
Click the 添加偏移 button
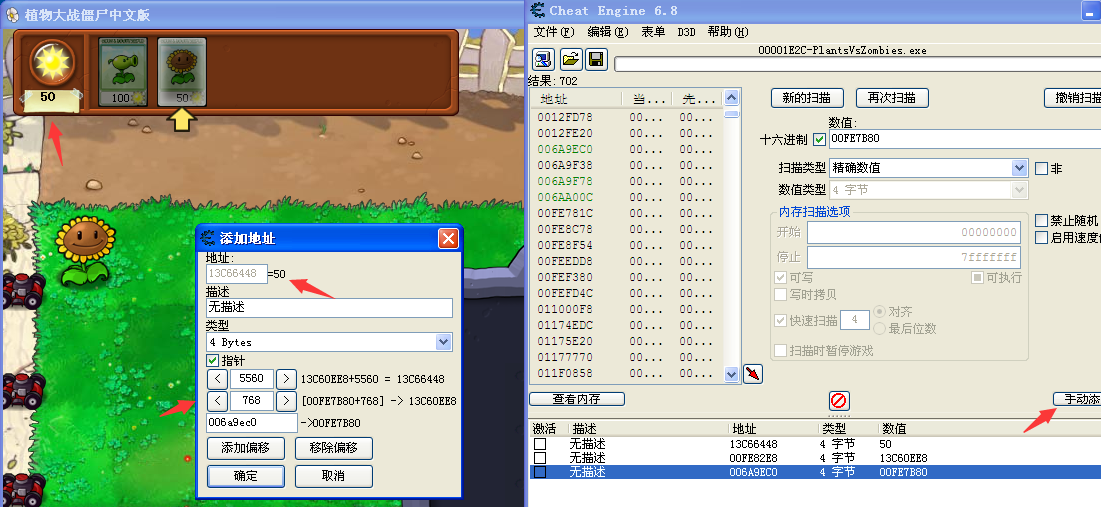point(246,448)
